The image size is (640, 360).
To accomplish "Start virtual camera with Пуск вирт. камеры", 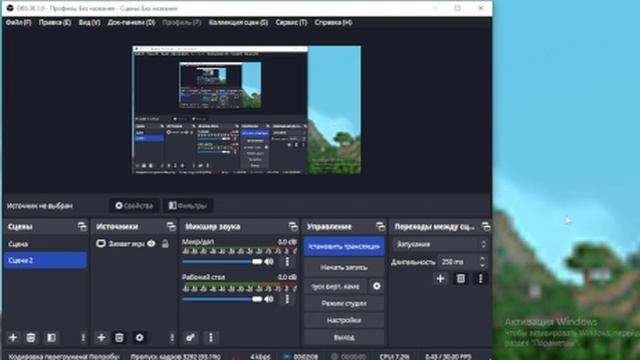I will click(x=336, y=287).
